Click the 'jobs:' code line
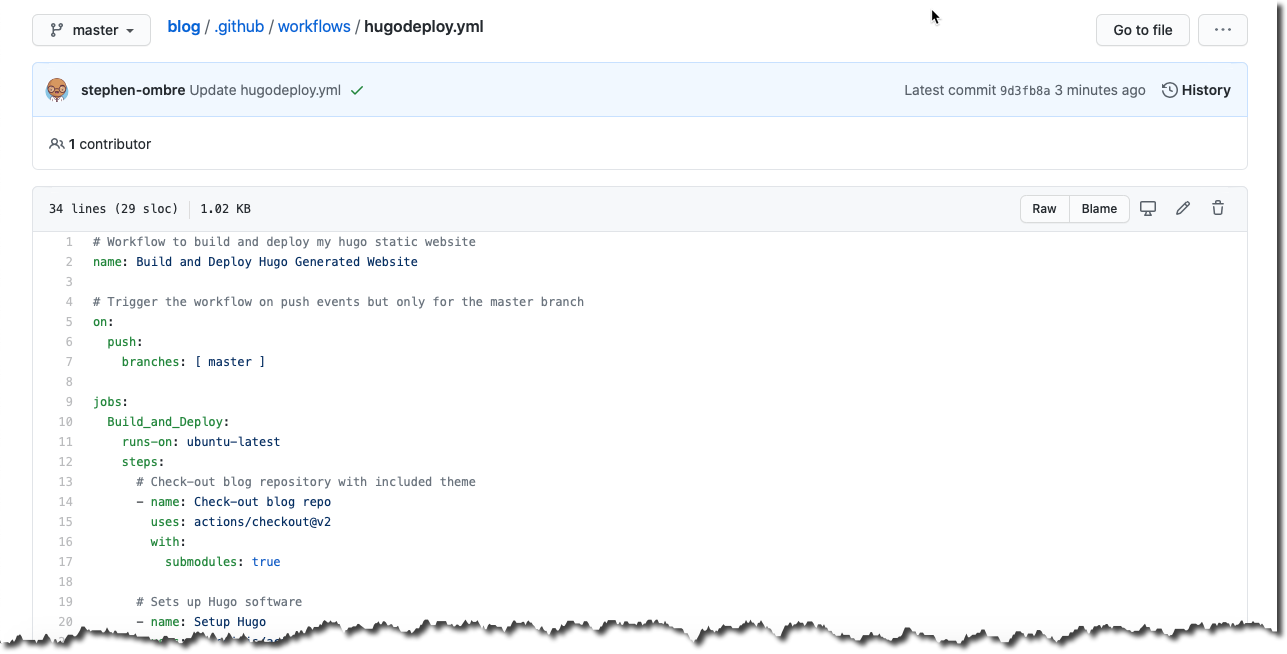This screenshot has height=654, width=1287. [110, 402]
